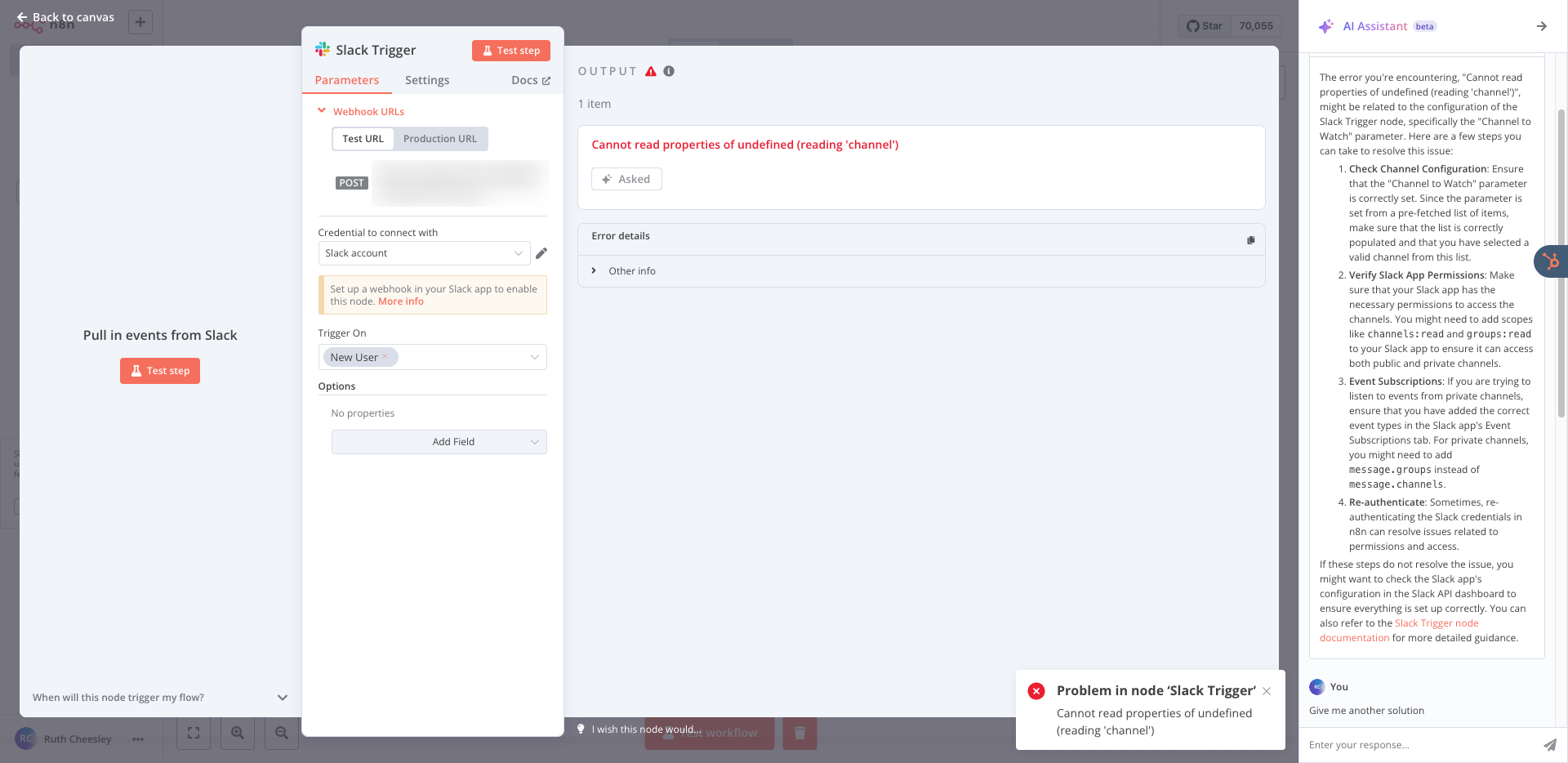
Task: Select the Test URL toggle
Action: tap(363, 139)
